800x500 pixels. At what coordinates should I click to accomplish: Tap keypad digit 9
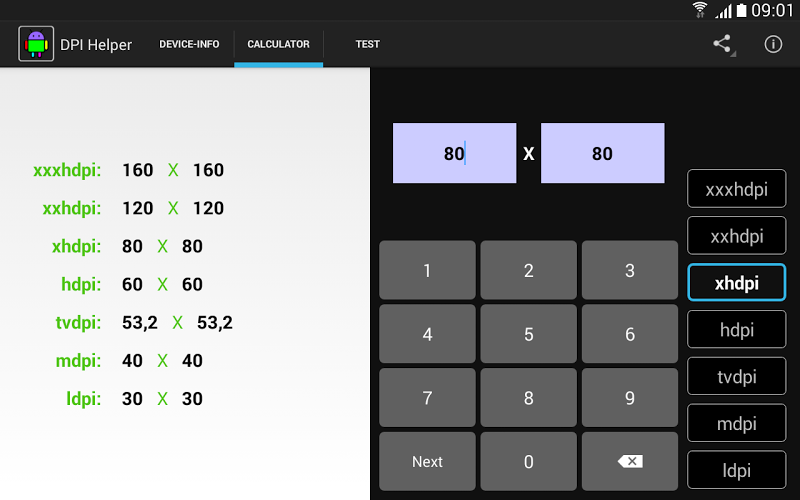(630, 397)
